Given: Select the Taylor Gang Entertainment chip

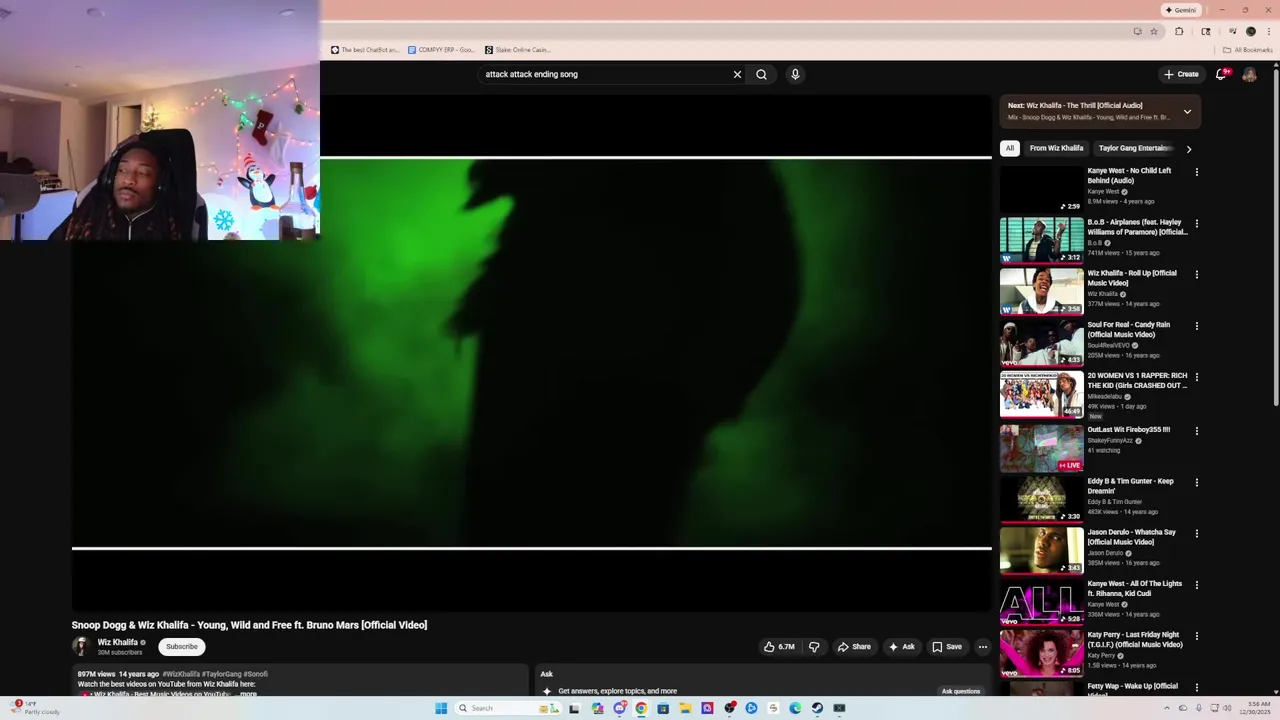Looking at the screenshot, I should point(1135,148).
